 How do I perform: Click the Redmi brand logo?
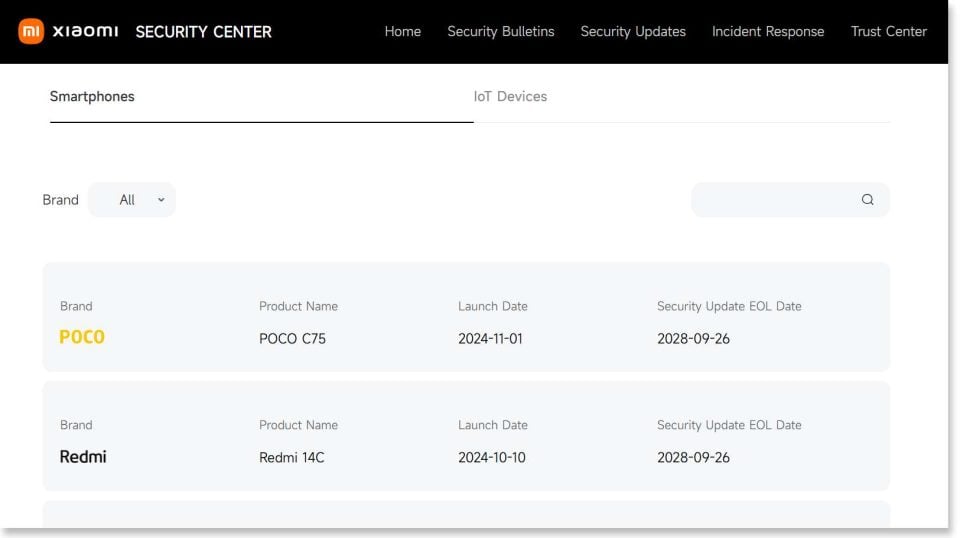click(83, 457)
